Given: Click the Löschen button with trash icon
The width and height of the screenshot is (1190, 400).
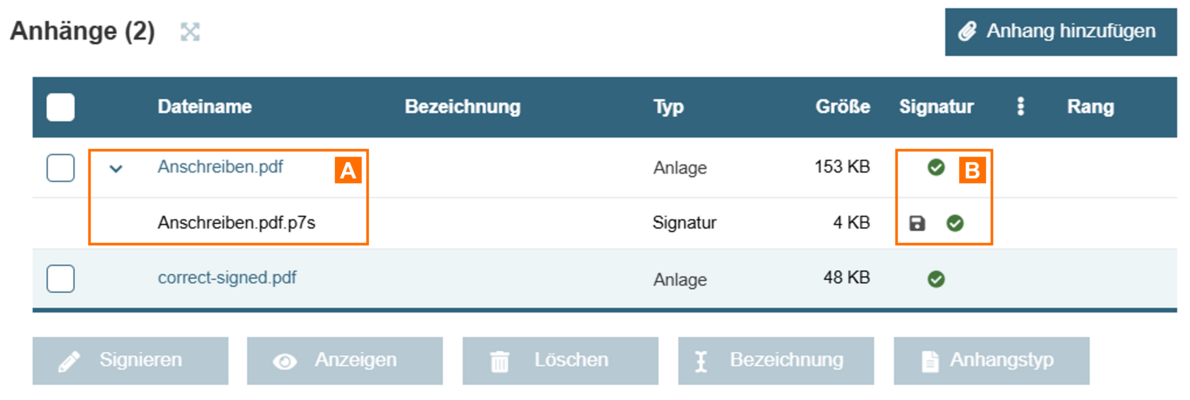Looking at the screenshot, I should coord(560,361).
